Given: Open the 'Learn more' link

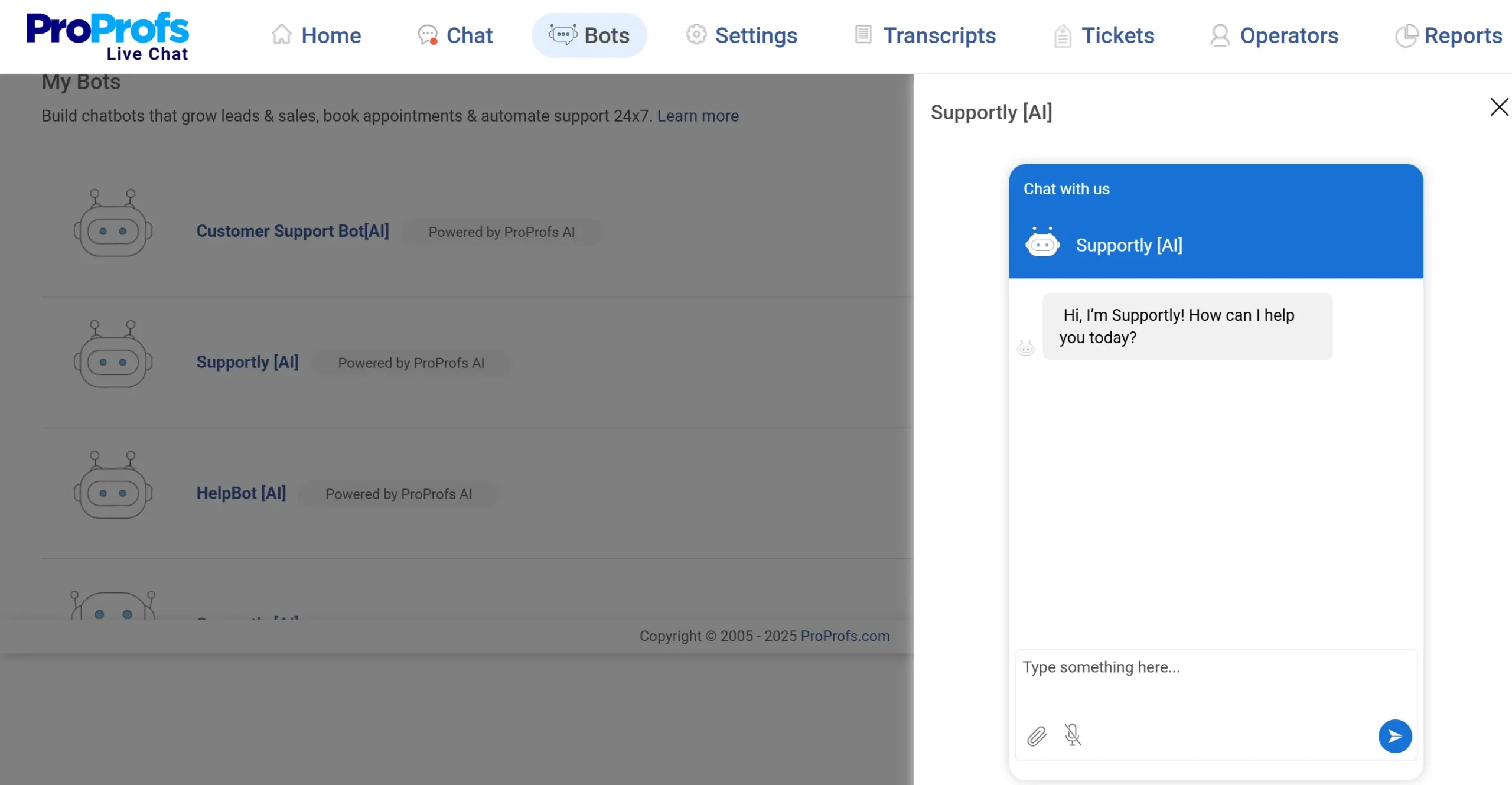Looking at the screenshot, I should tap(698, 116).
